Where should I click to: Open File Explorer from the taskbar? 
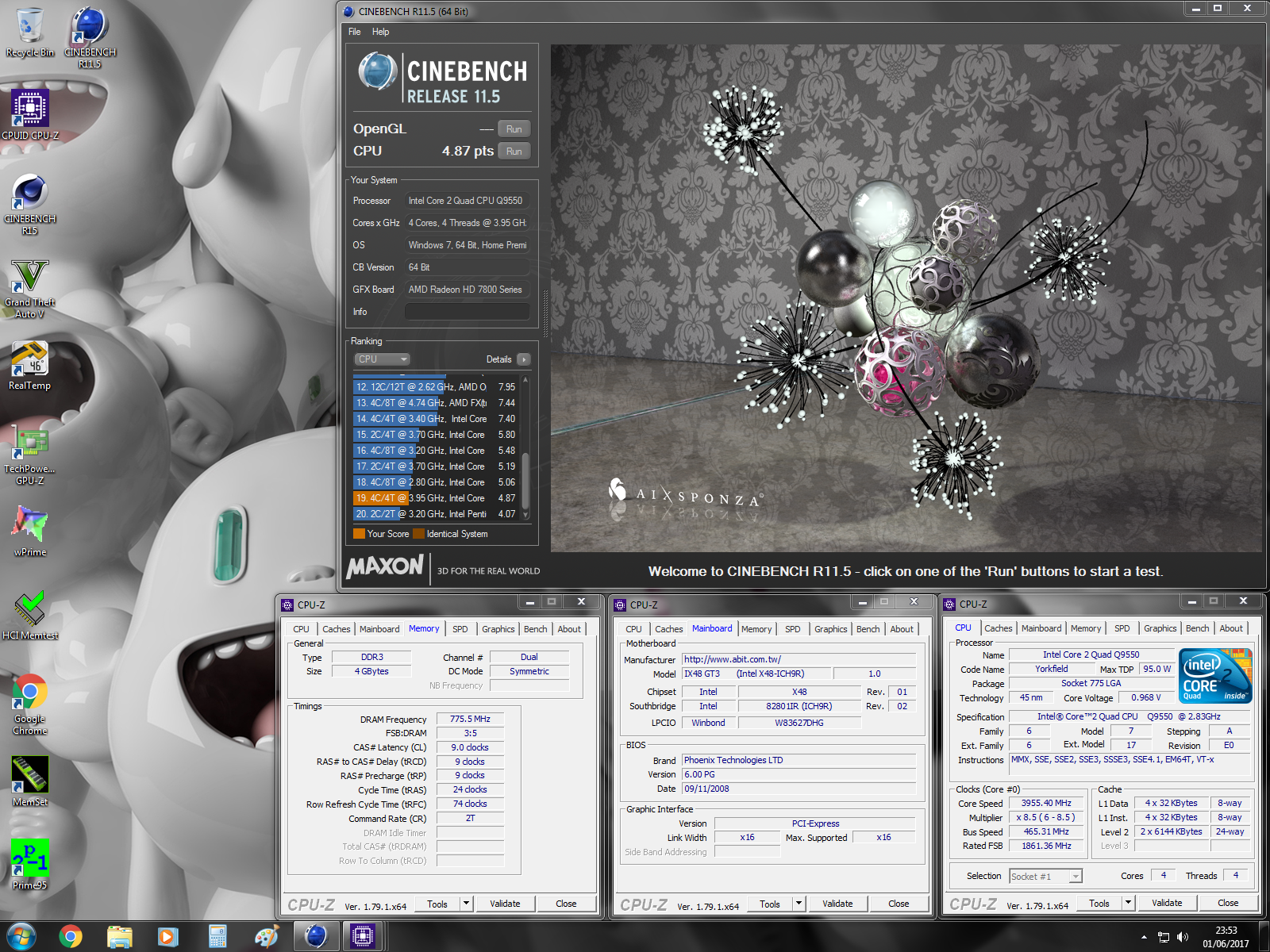(x=120, y=937)
